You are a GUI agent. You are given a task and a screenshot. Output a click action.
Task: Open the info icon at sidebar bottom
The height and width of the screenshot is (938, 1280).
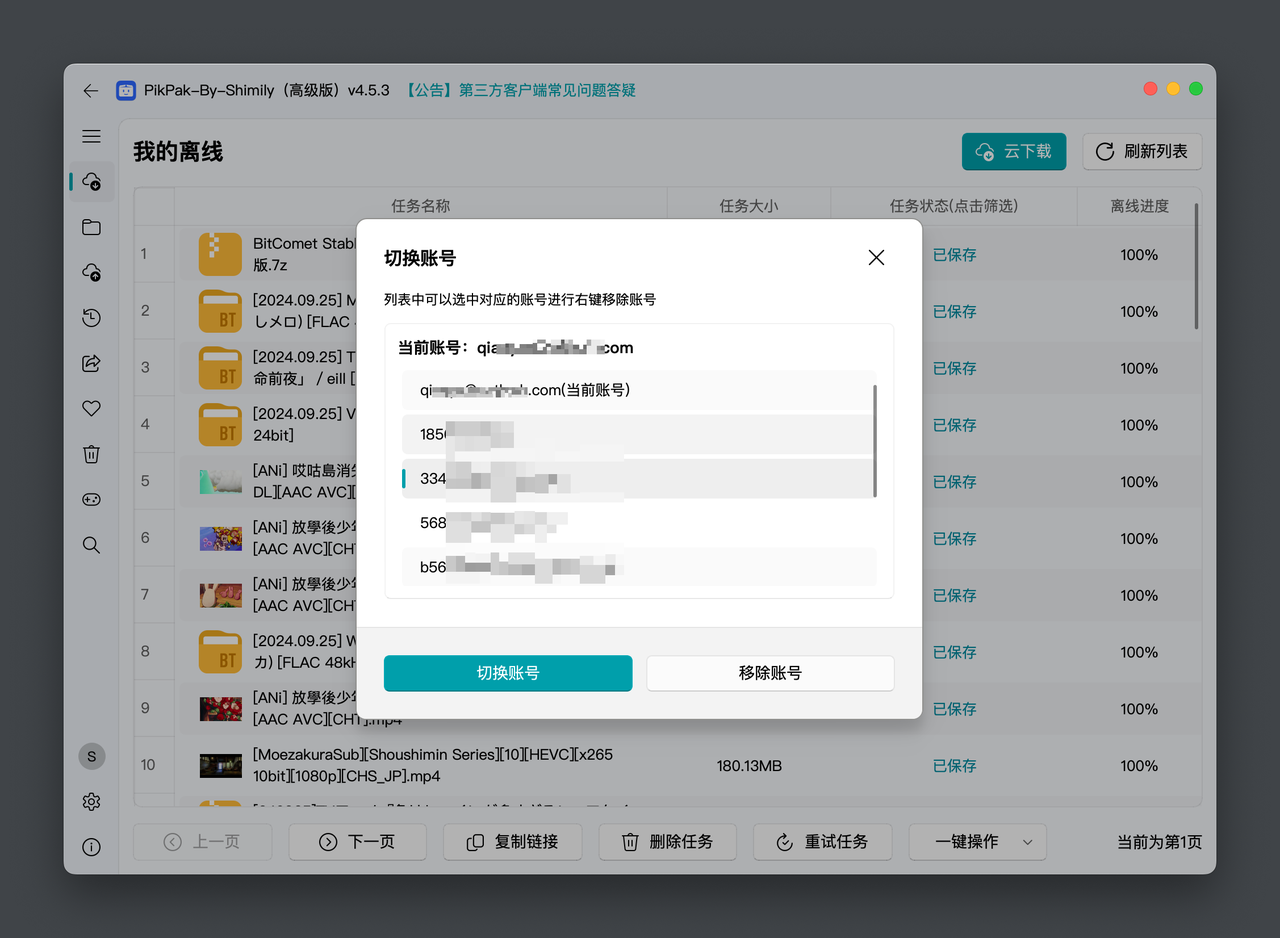pos(91,847)
